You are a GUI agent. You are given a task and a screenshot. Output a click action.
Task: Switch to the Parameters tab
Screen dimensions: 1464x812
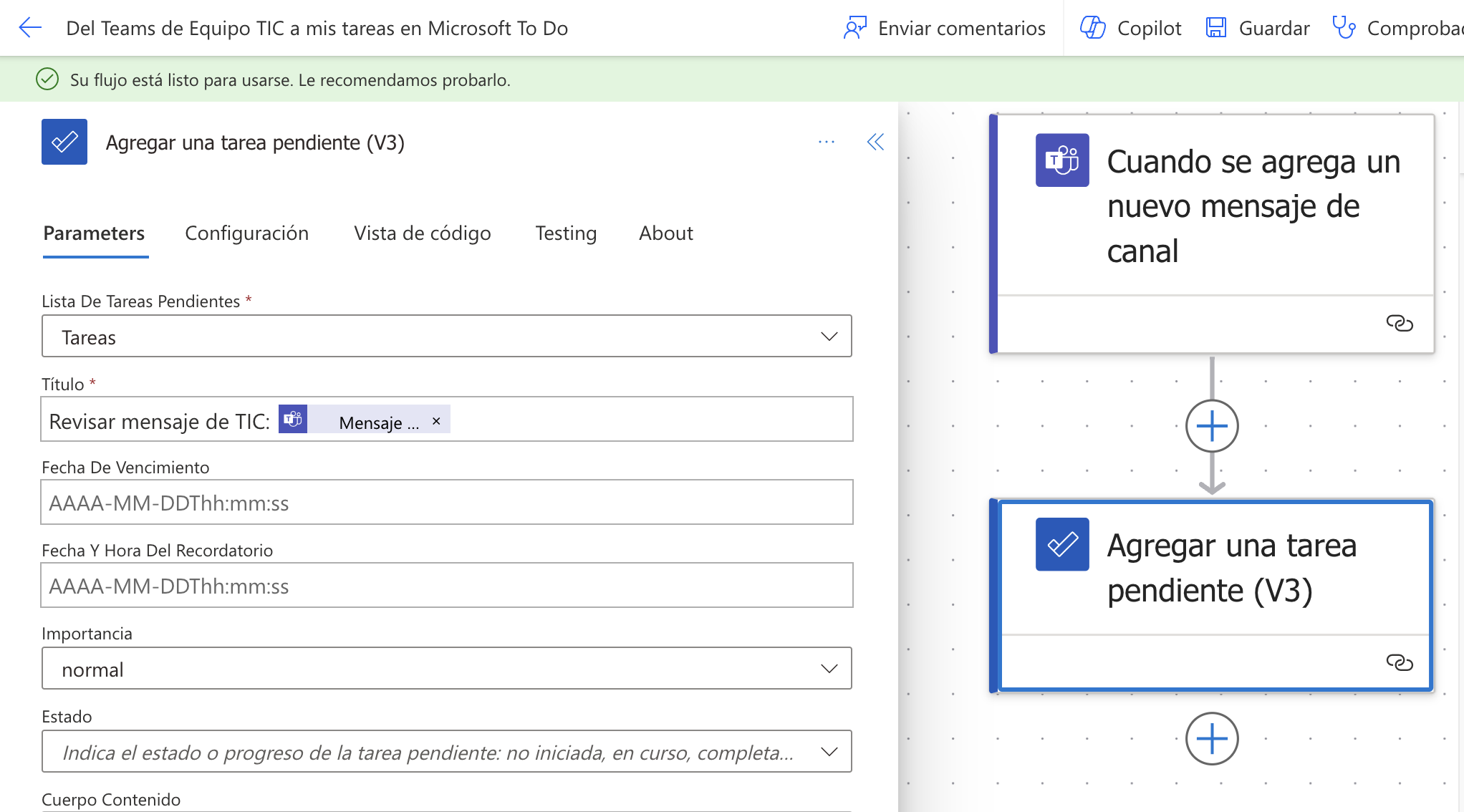click(x=94, y=233)
